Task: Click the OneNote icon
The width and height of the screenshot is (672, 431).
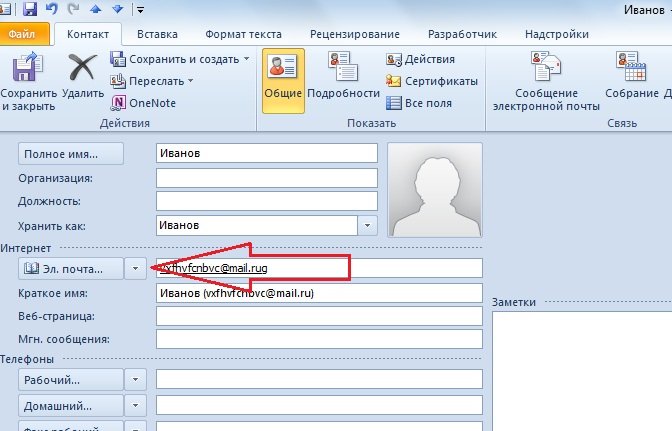Action: coord(119,102)
